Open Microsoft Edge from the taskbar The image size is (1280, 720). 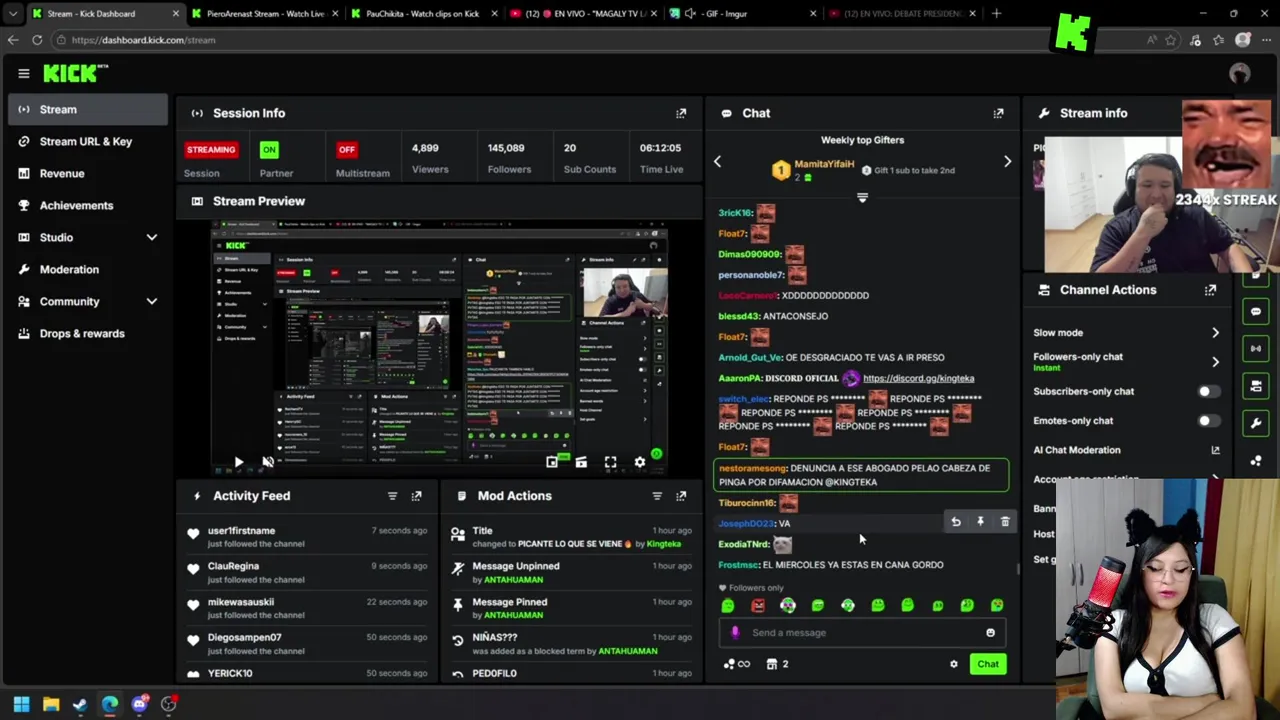coord(110,704)
